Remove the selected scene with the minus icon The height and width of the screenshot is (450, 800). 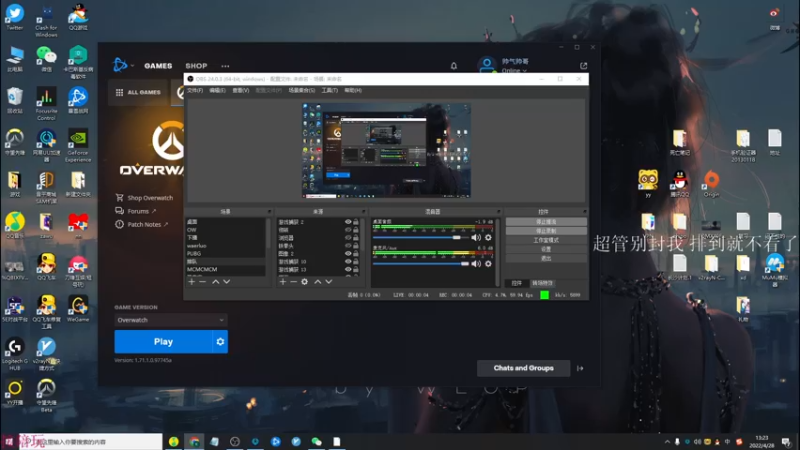(203, 282)
